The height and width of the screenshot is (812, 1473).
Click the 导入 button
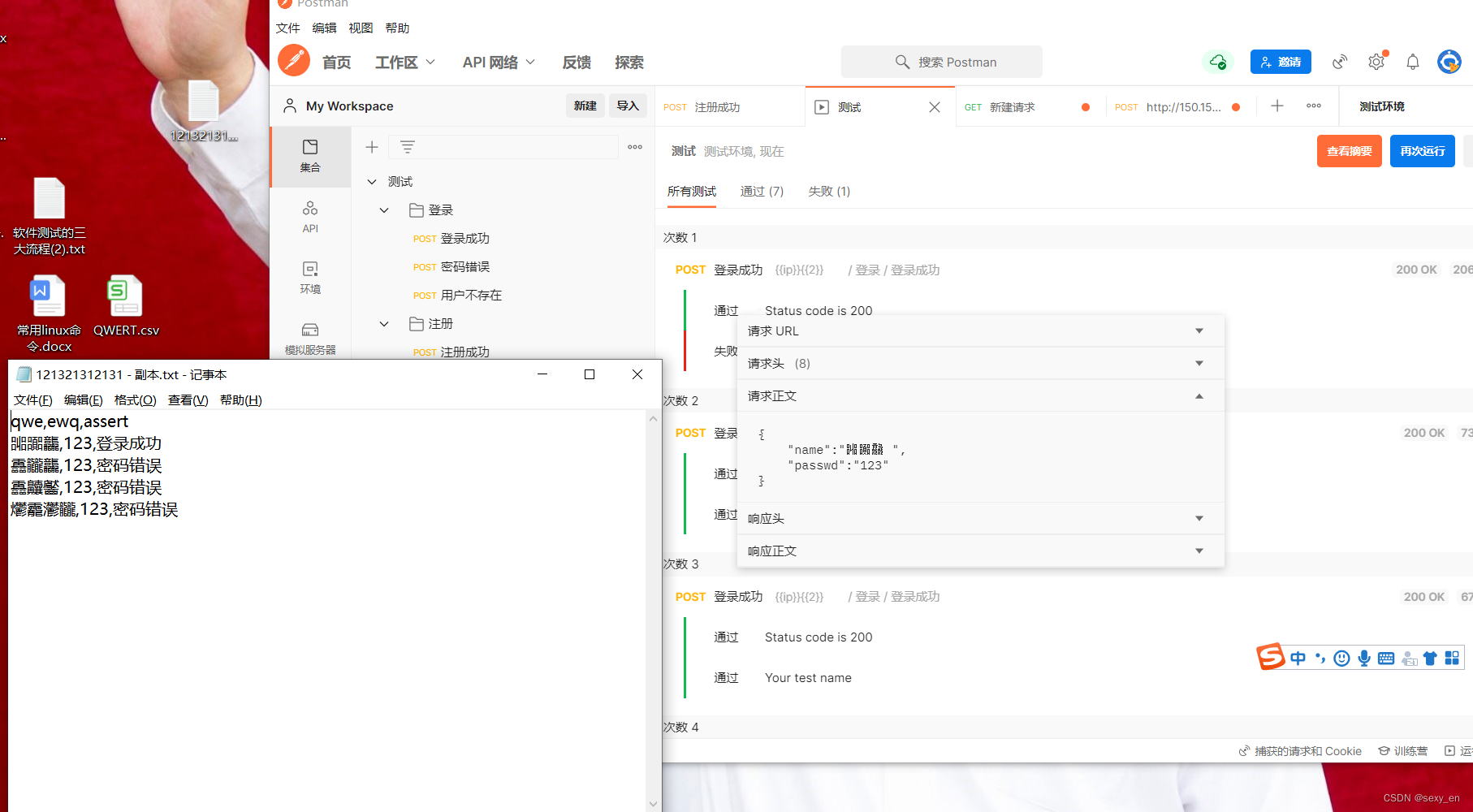628,106
